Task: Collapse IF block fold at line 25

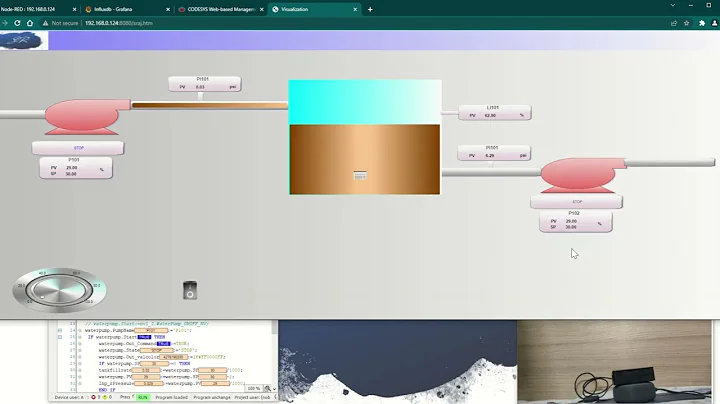Action: click(x=60, y=337)
